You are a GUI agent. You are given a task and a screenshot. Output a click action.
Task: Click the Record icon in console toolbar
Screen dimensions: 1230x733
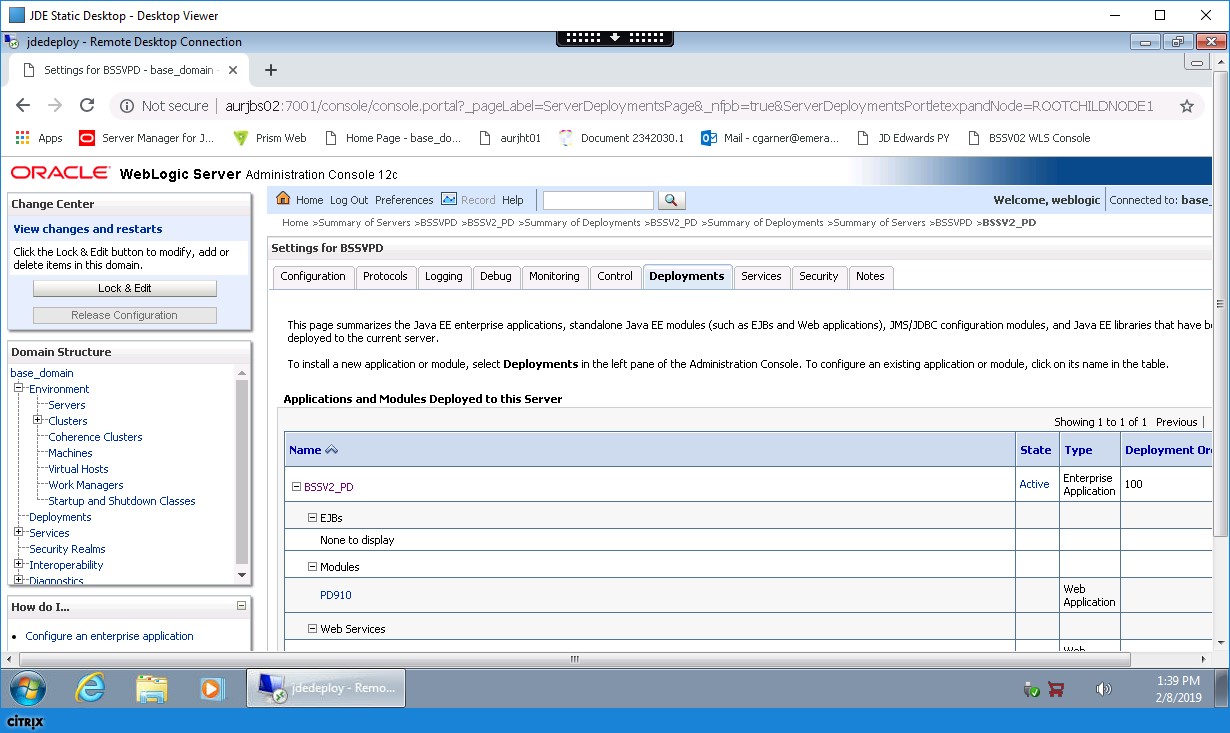tap(449, 199)
